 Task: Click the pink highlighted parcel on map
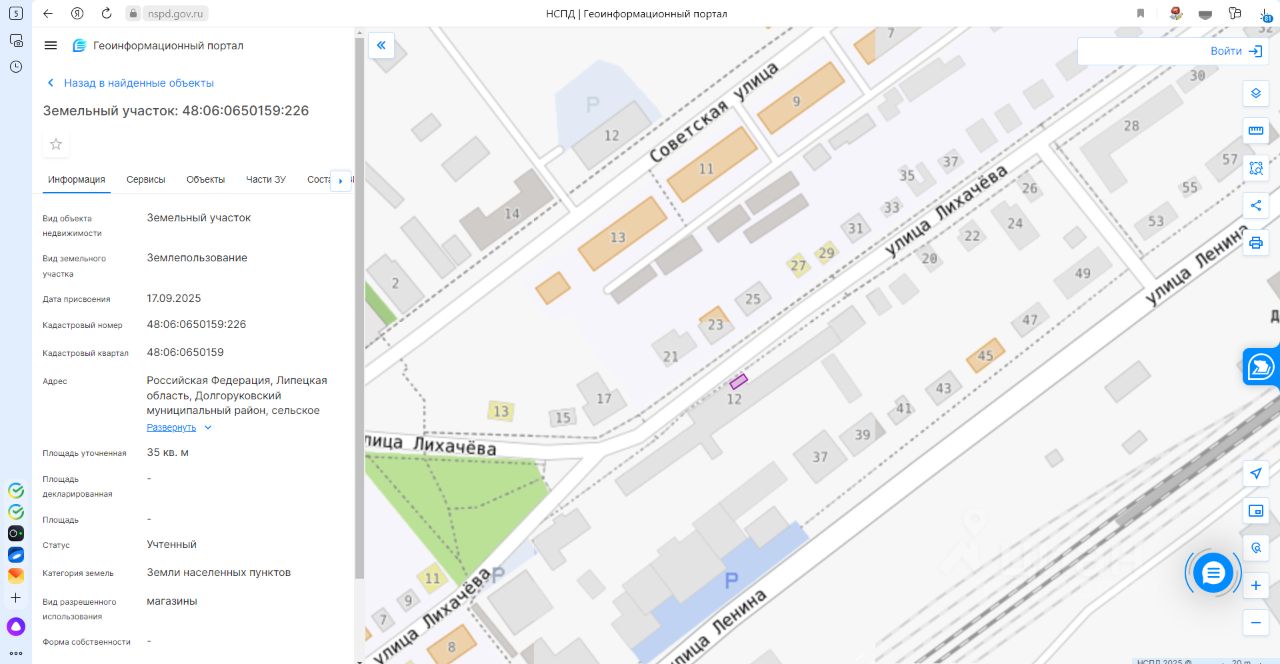tap(739, 381)
